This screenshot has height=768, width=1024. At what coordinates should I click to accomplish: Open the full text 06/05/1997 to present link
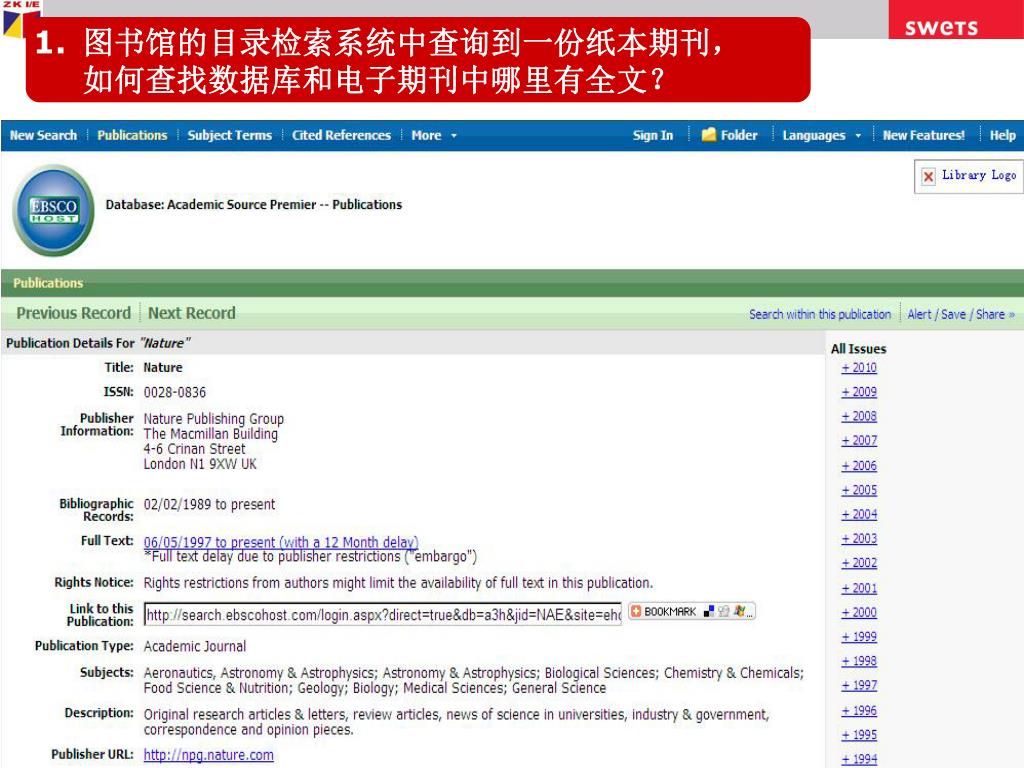tap(281, 542)
